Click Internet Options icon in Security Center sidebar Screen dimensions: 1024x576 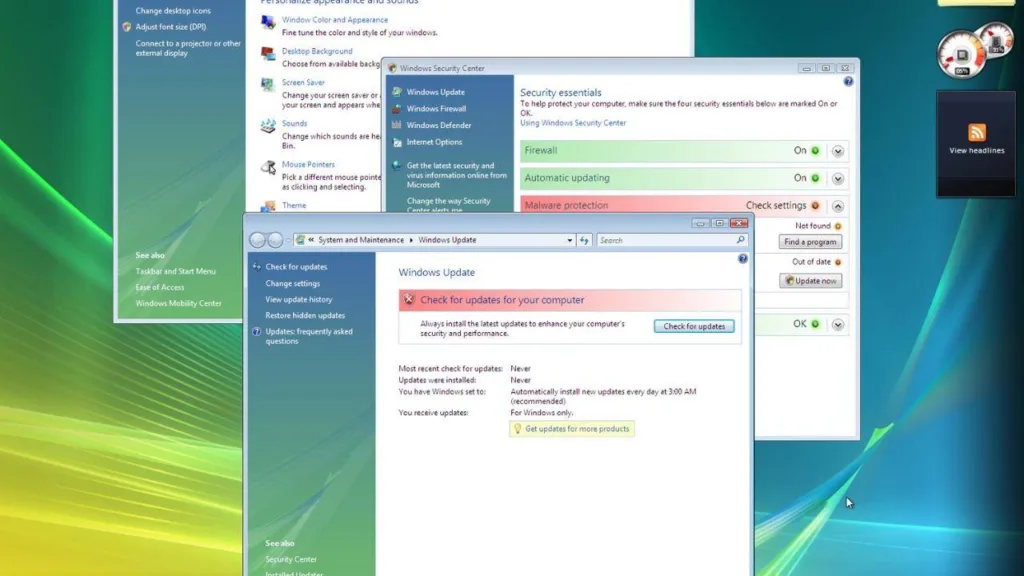tap(396, 142)
